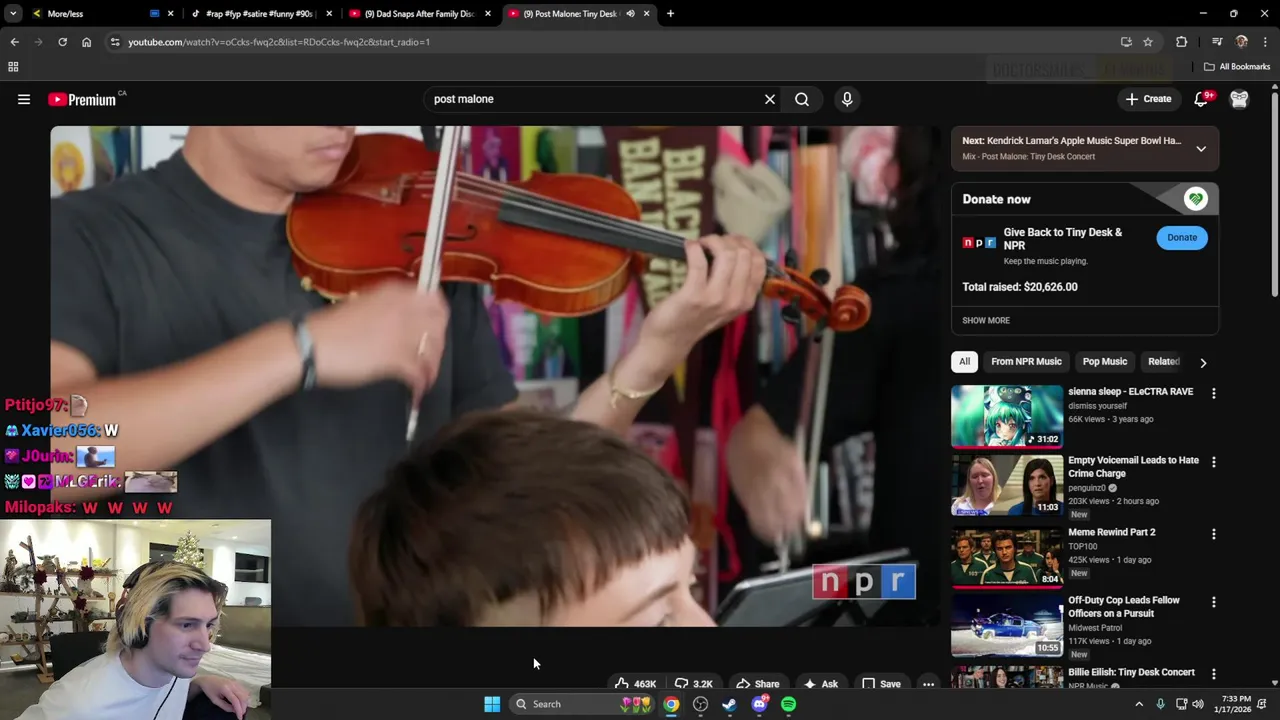Open the All Bookmarks folder

point(1237,67)
